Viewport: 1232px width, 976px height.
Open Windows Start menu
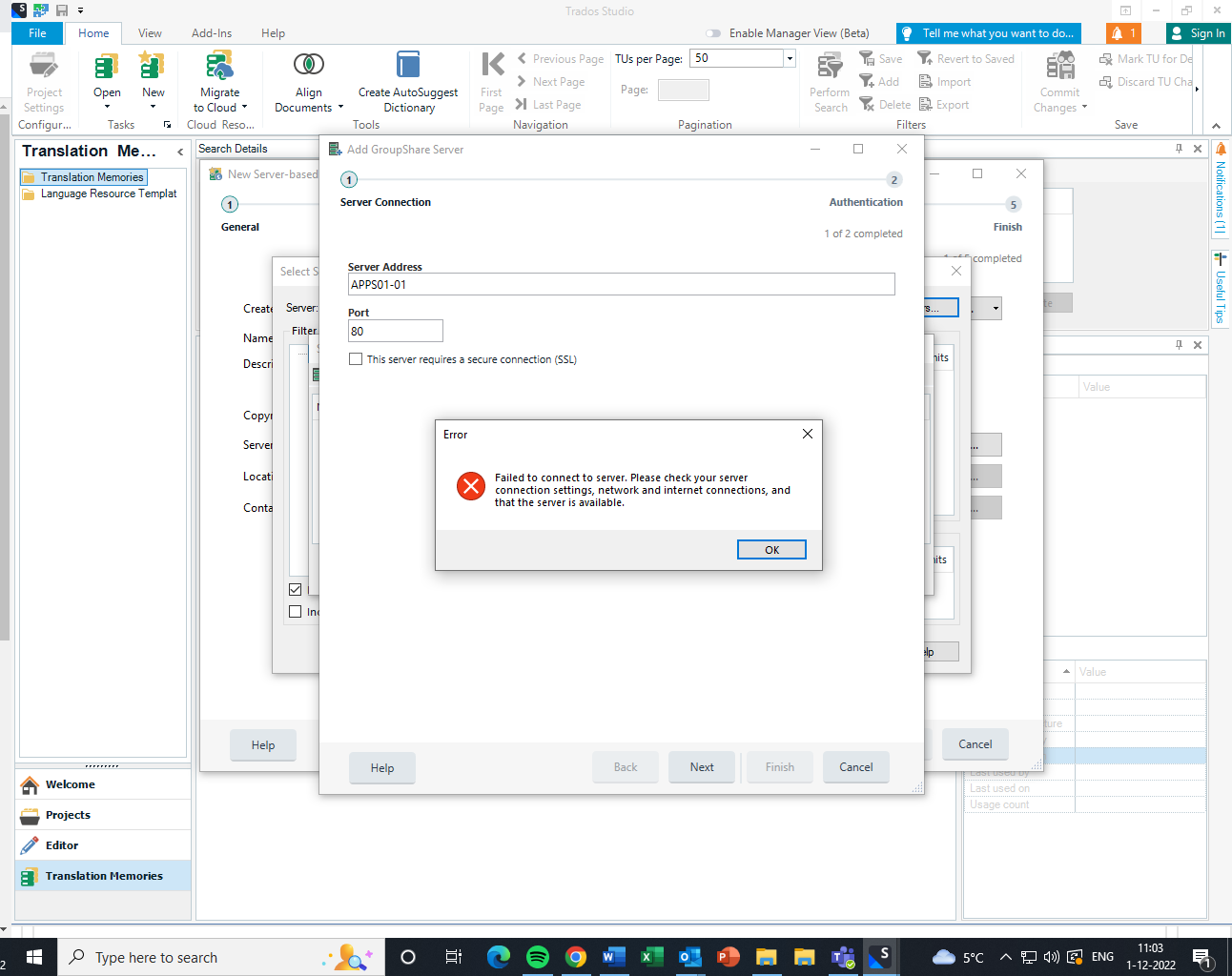tap(34, 957)
